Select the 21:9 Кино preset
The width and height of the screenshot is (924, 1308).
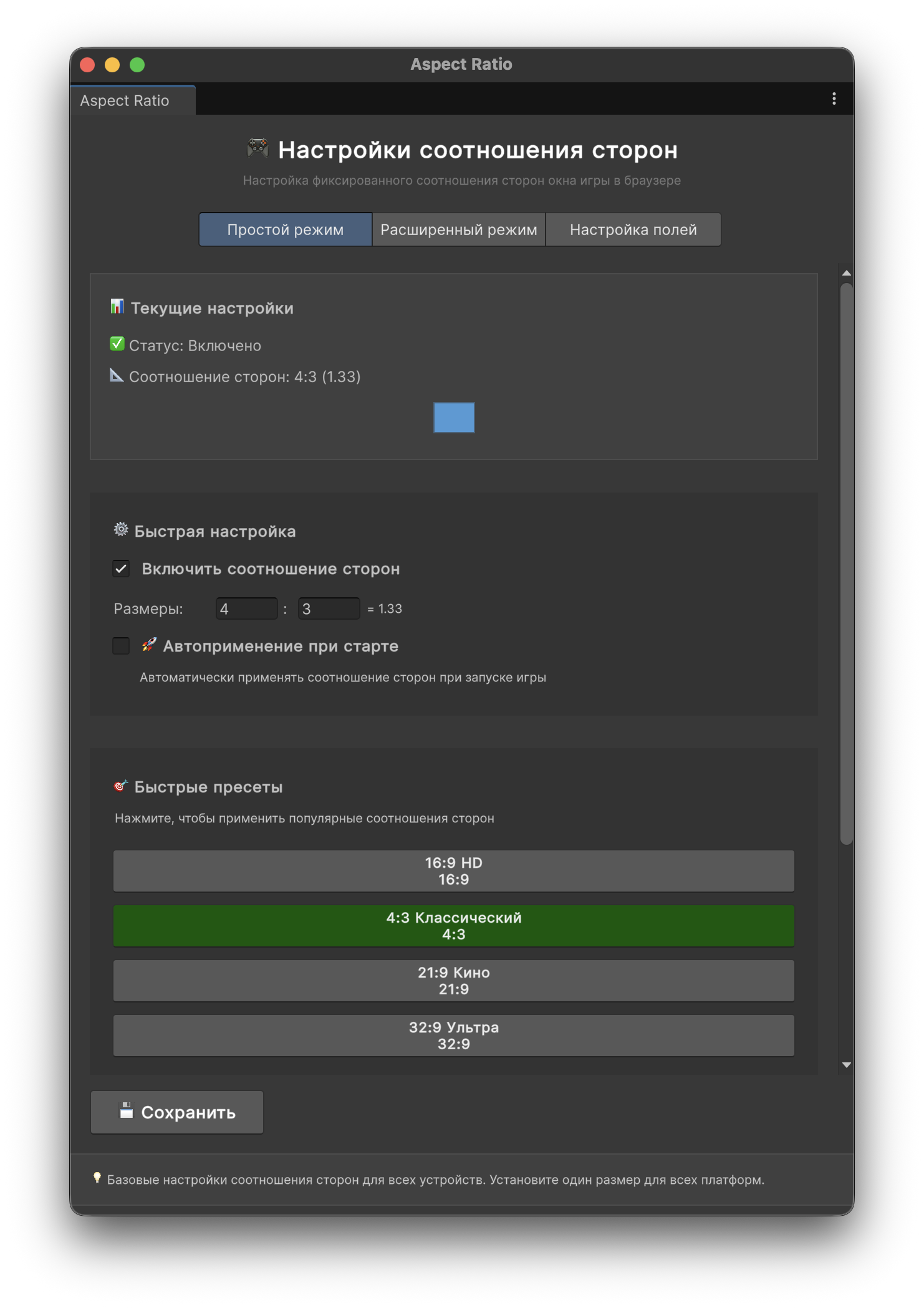coord(453,981)
